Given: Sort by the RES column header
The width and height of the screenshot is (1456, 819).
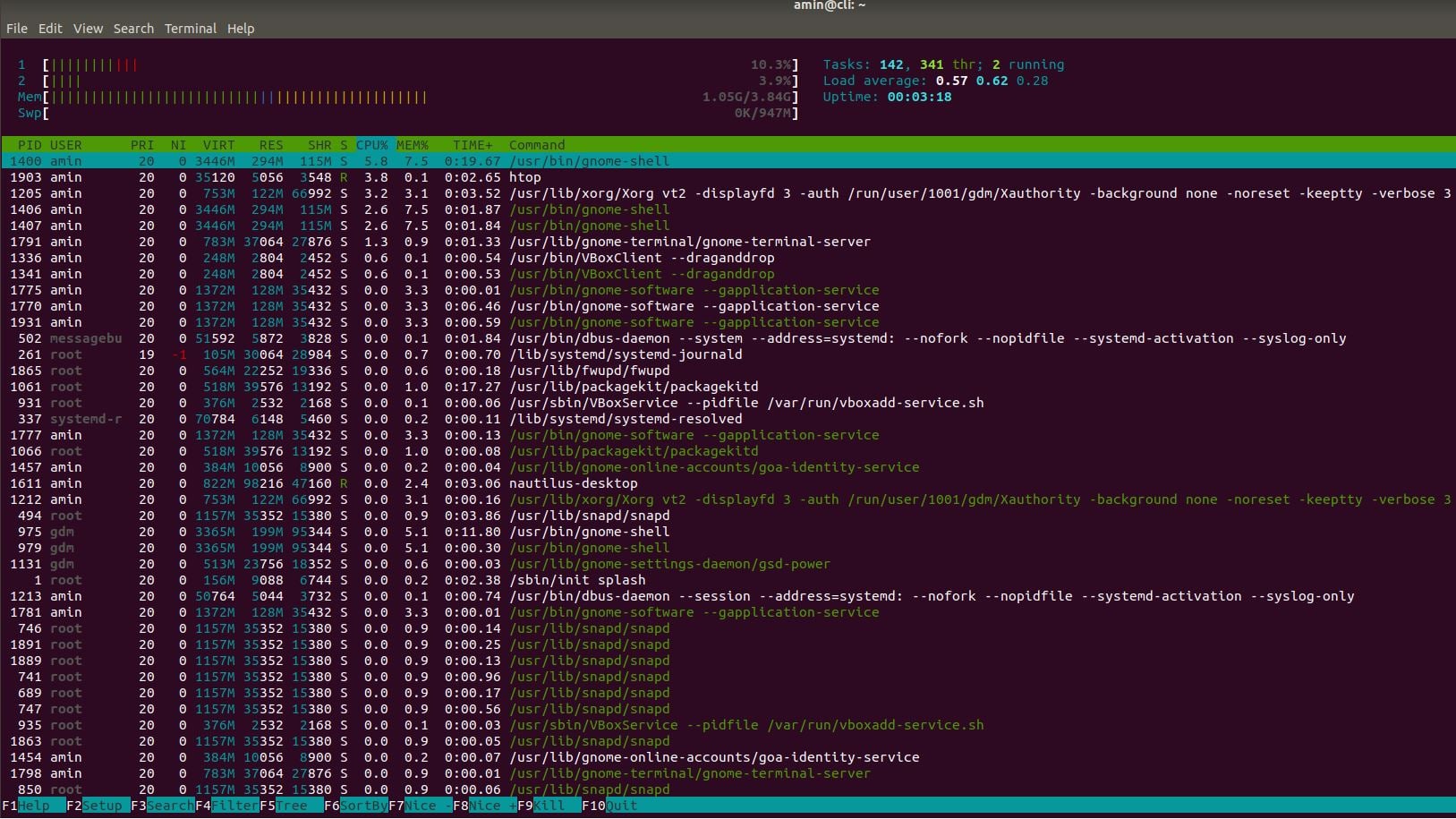Looking at the screenshot, I should tap(271, 145).
